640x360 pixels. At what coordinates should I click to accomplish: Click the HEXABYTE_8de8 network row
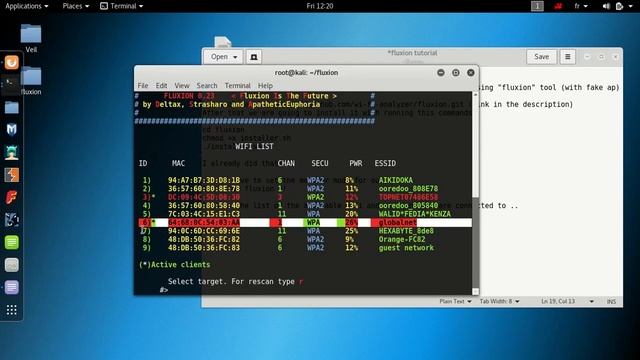point(304,231)
